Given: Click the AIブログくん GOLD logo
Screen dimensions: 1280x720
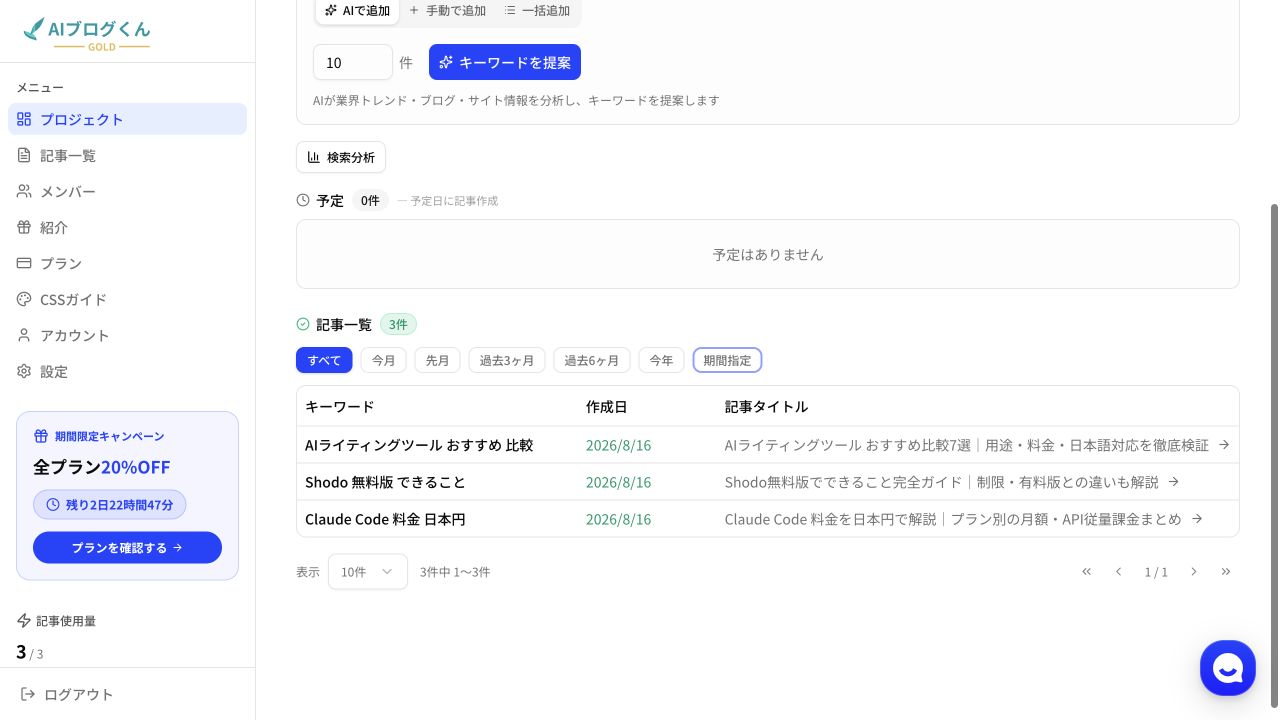Looking at the screenshot, I should pos(87,33).
